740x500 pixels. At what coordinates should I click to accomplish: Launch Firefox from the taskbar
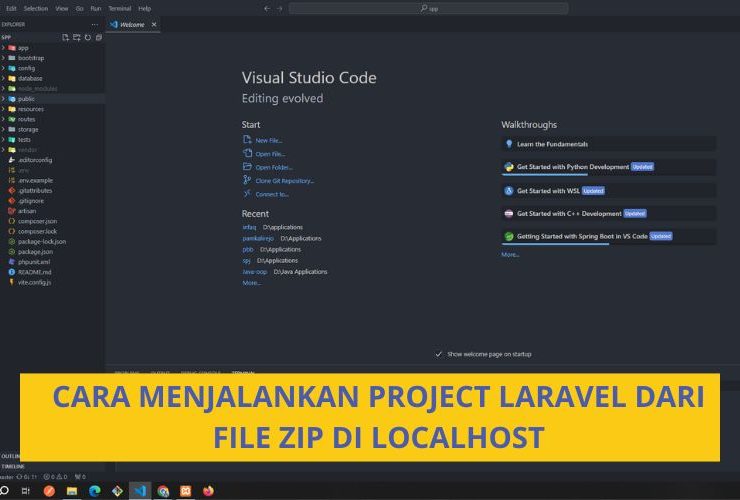[x=208, y=491]
